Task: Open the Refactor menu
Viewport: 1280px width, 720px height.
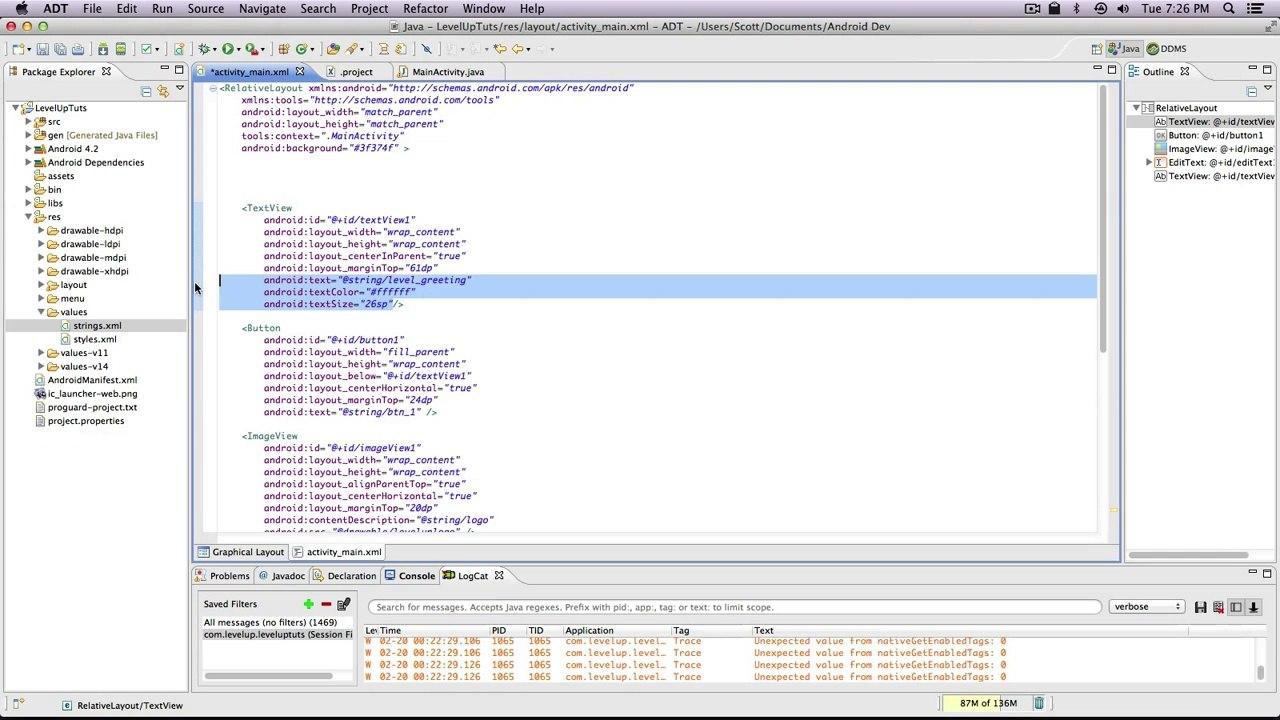Action: [x=425, y=8]
